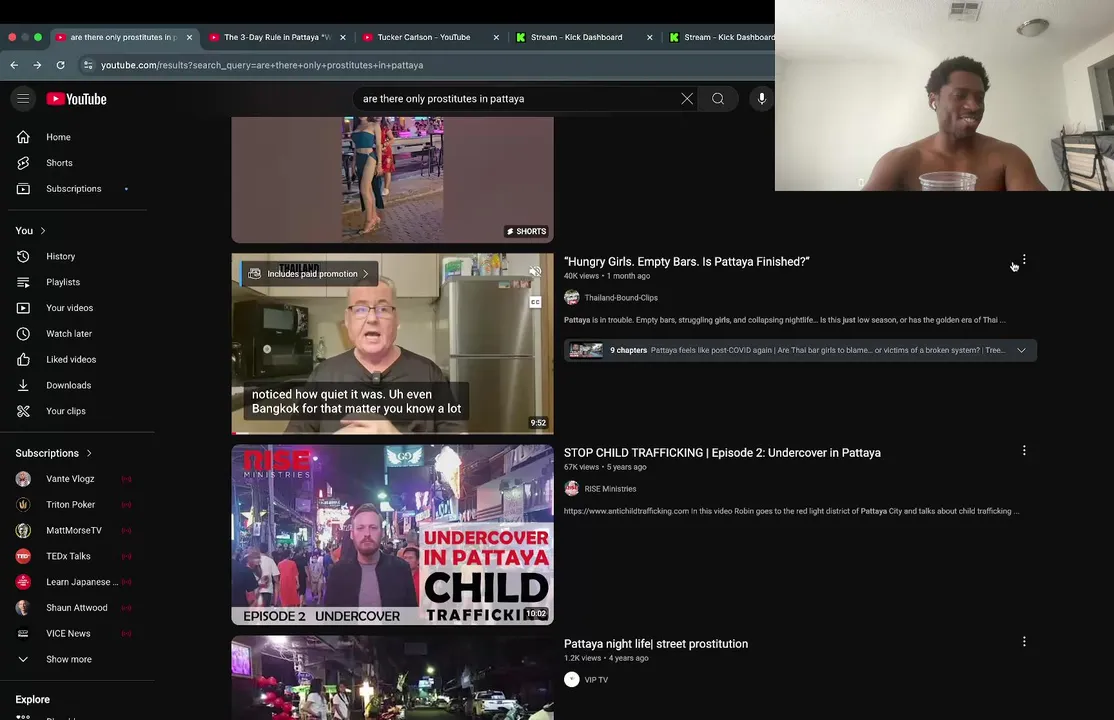This screenshot has height=720, width=1114.
Task: Clear the search query with the X icon
Action: click(686, 99)
